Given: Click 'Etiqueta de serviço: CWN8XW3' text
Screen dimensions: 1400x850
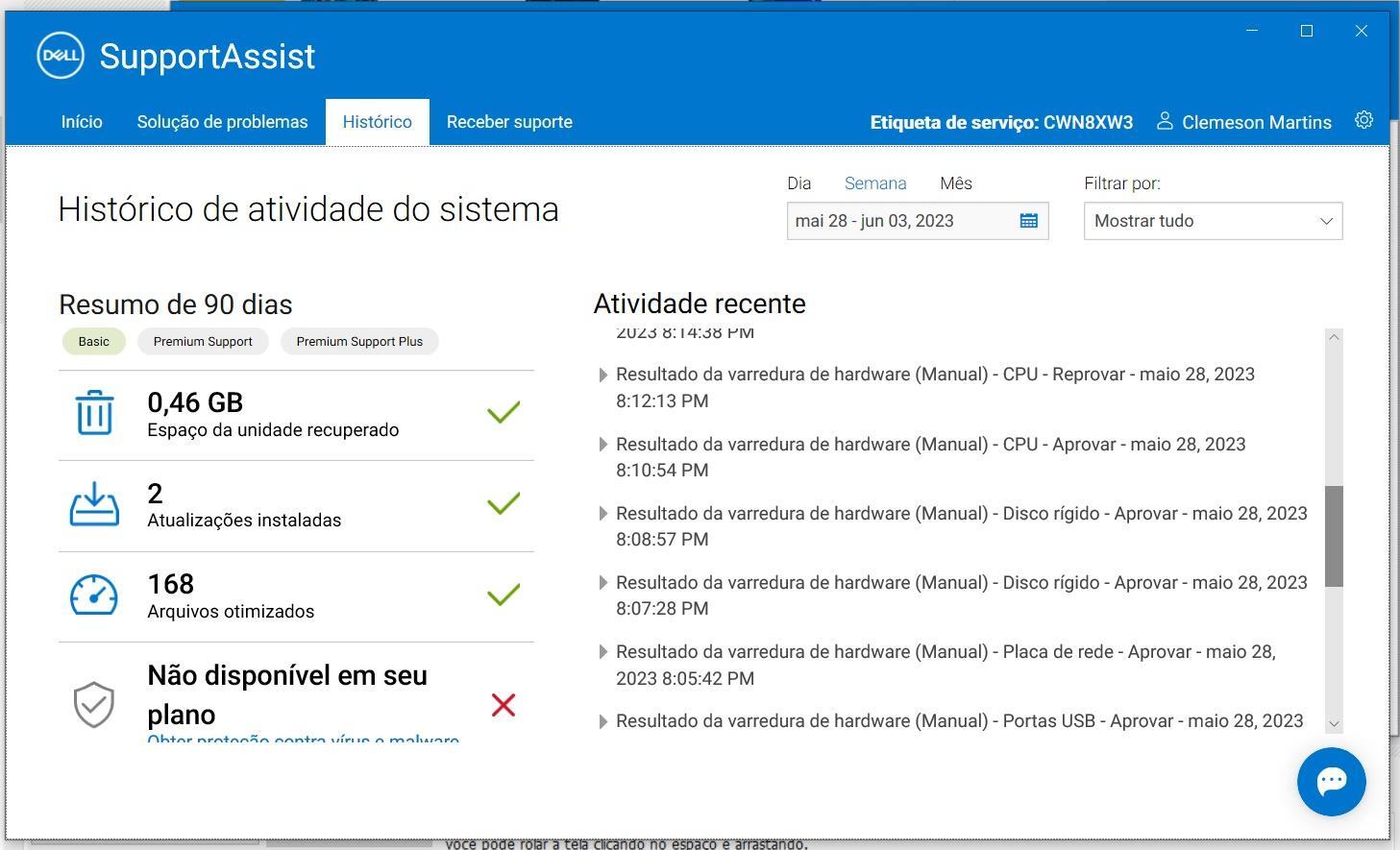Looking at the screenshot, I should click(1001, 122).
